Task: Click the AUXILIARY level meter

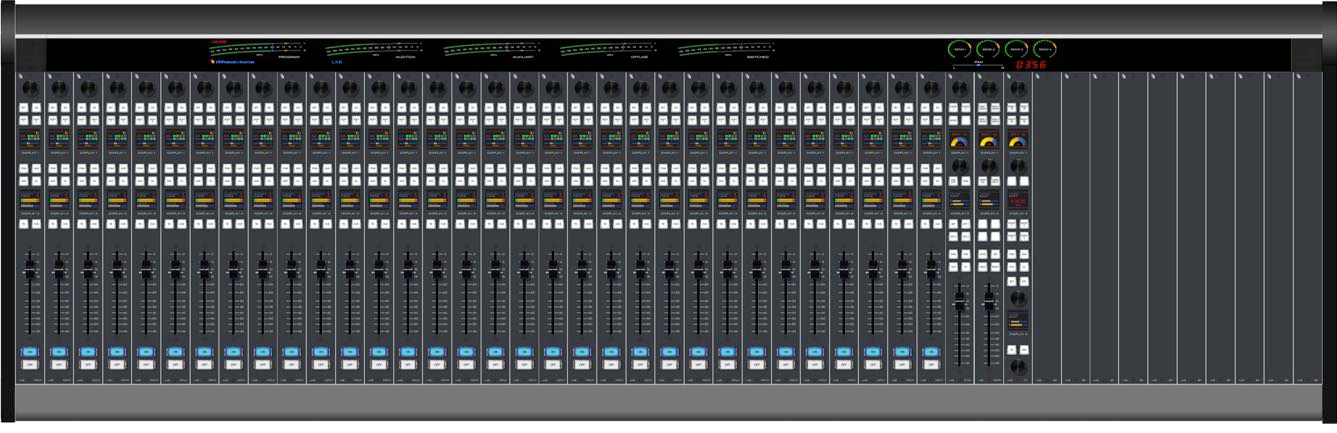Action: [489, 47]
